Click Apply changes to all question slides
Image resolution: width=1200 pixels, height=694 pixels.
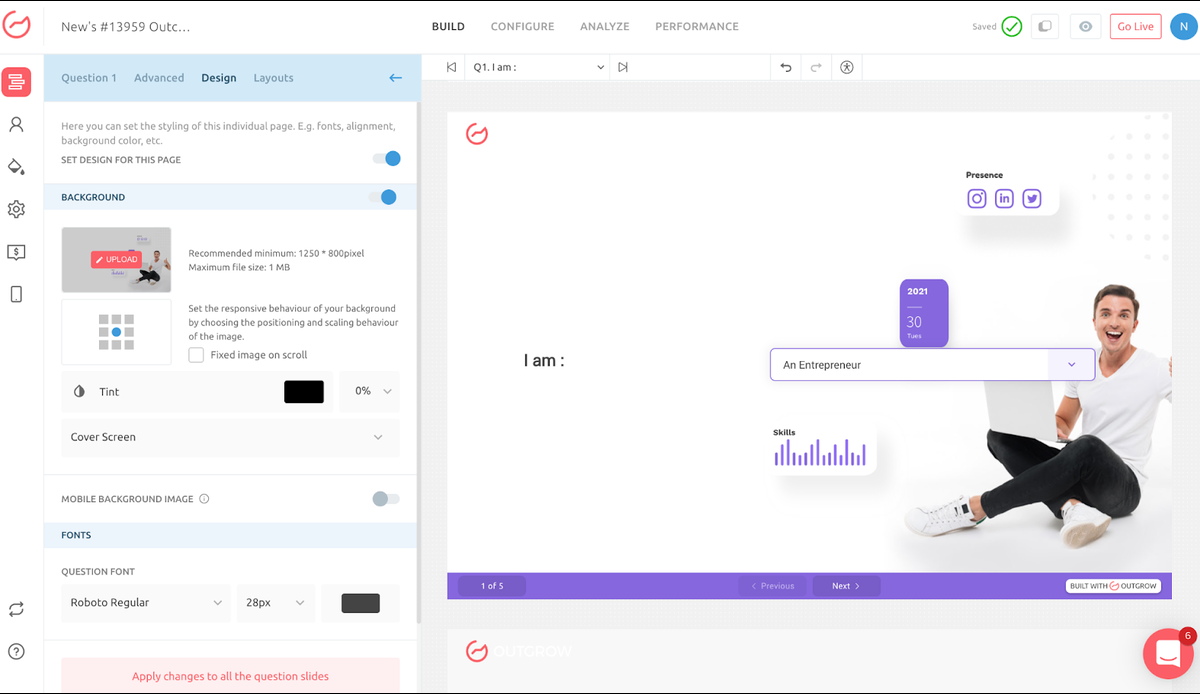[230, 676]
